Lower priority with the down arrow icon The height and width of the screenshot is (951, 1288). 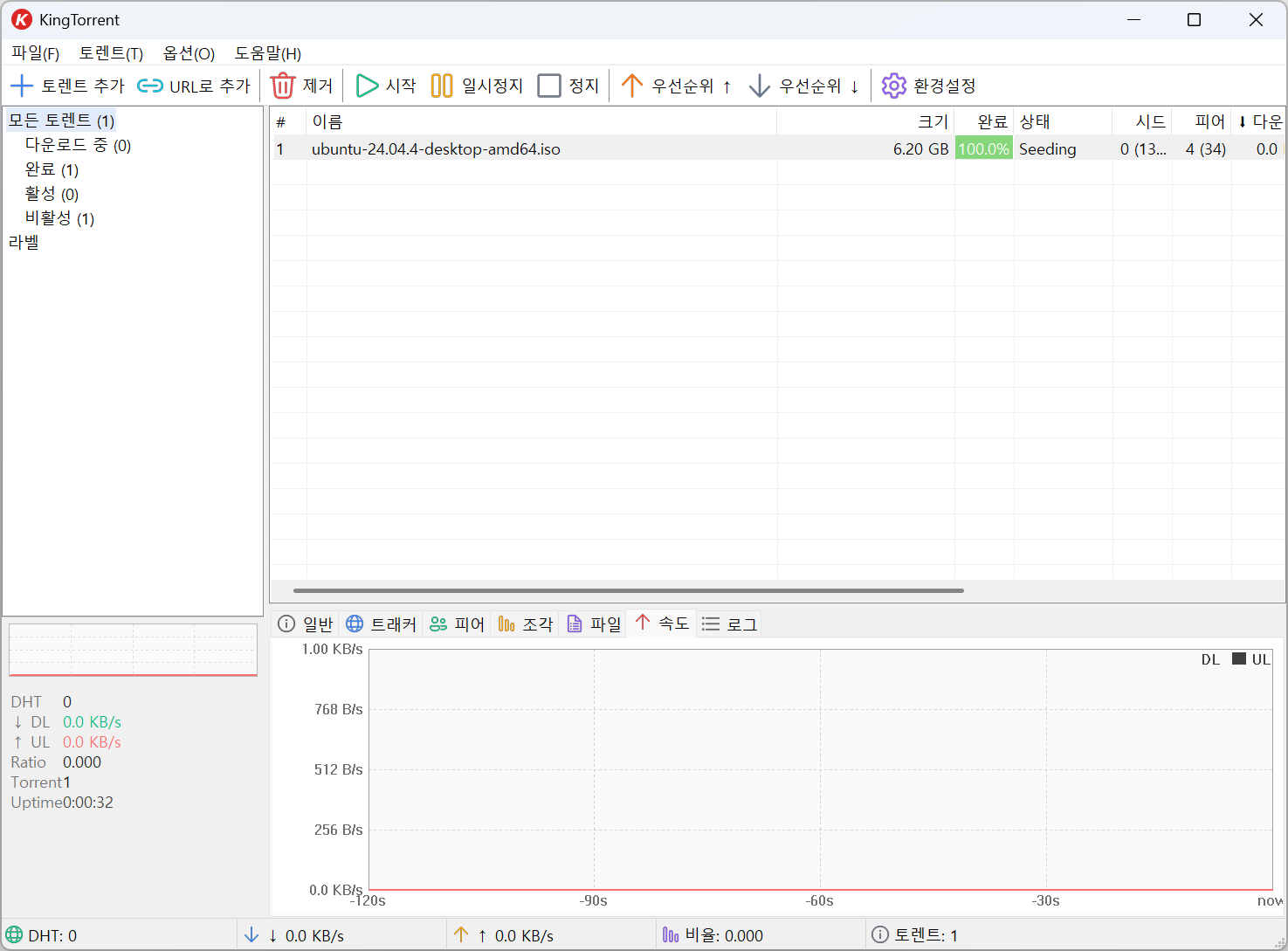pyautogui.click(x=760, y=86)
